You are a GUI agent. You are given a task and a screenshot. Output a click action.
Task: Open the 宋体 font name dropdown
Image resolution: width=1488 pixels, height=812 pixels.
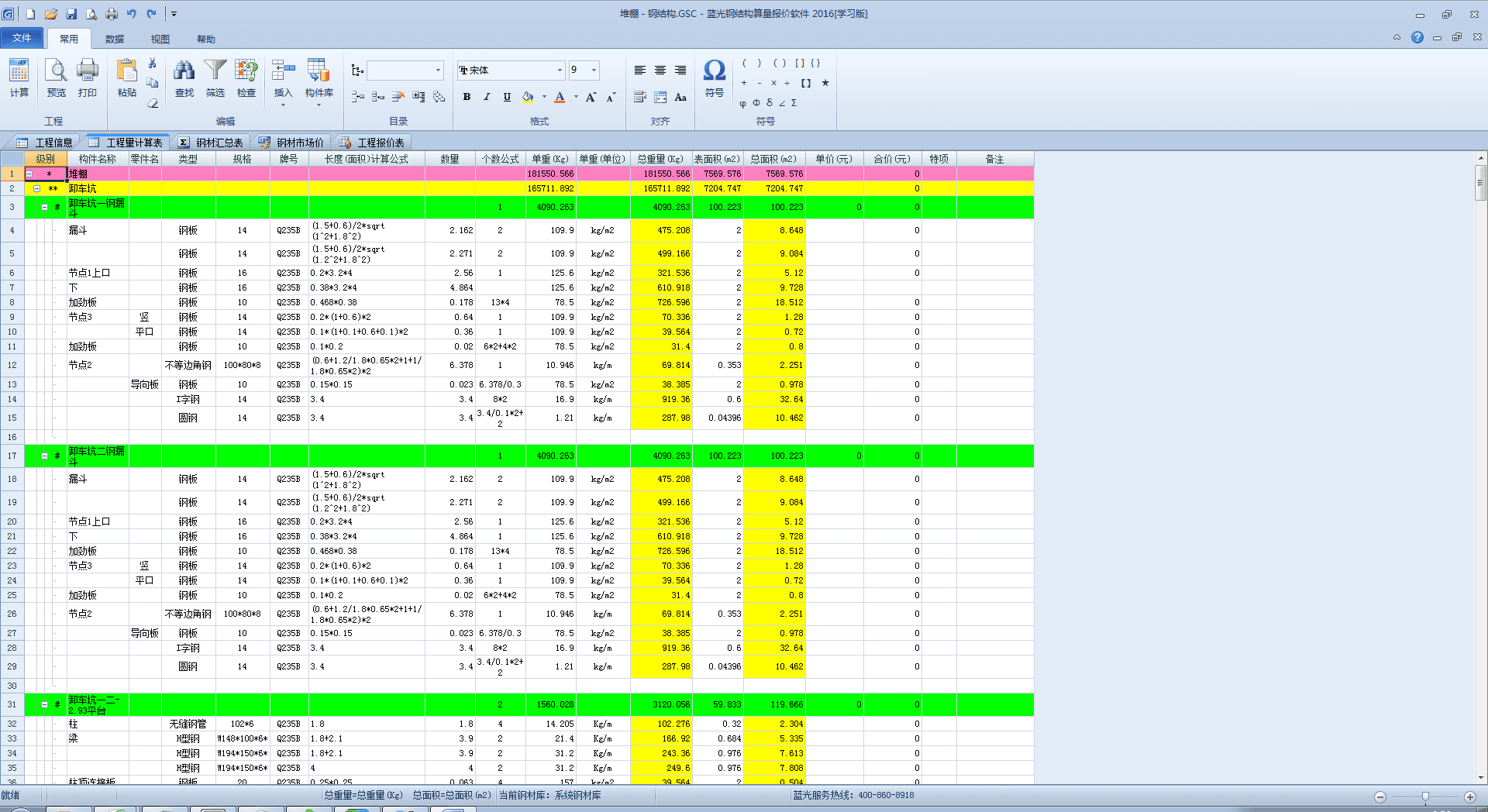560,71
